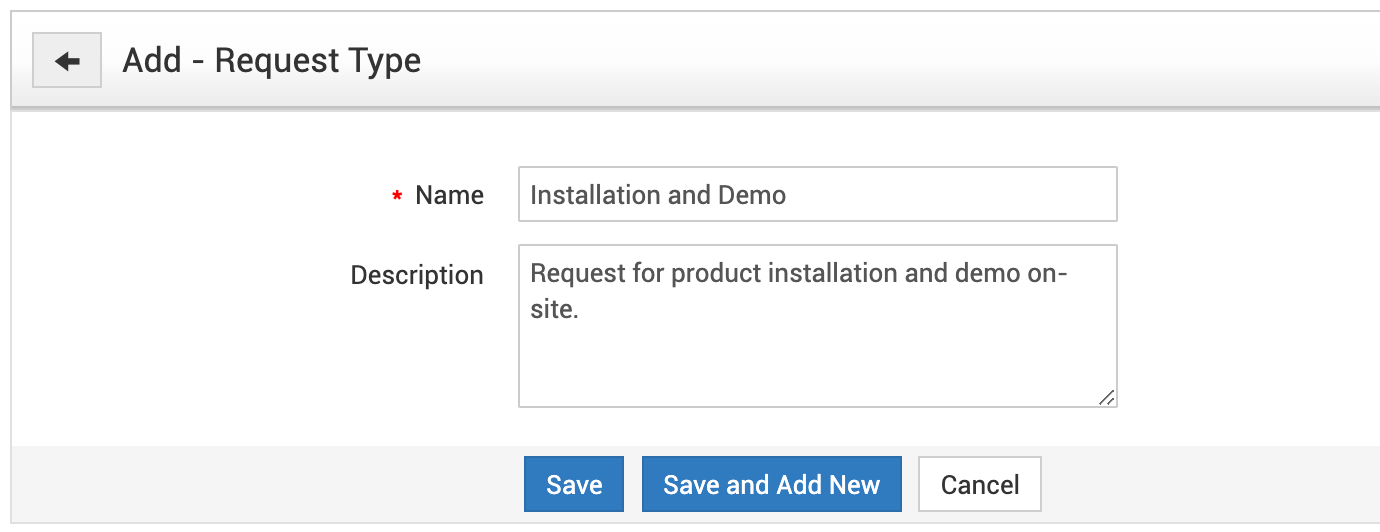Click the Description field label

pos(416,275)
